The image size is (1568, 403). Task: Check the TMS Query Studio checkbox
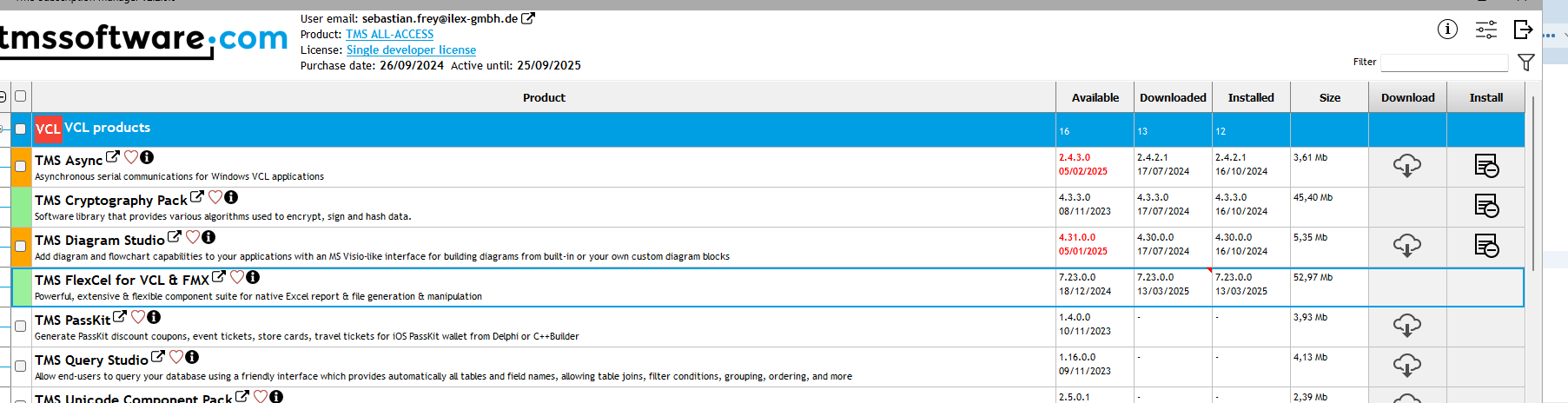tap(21, 366)
